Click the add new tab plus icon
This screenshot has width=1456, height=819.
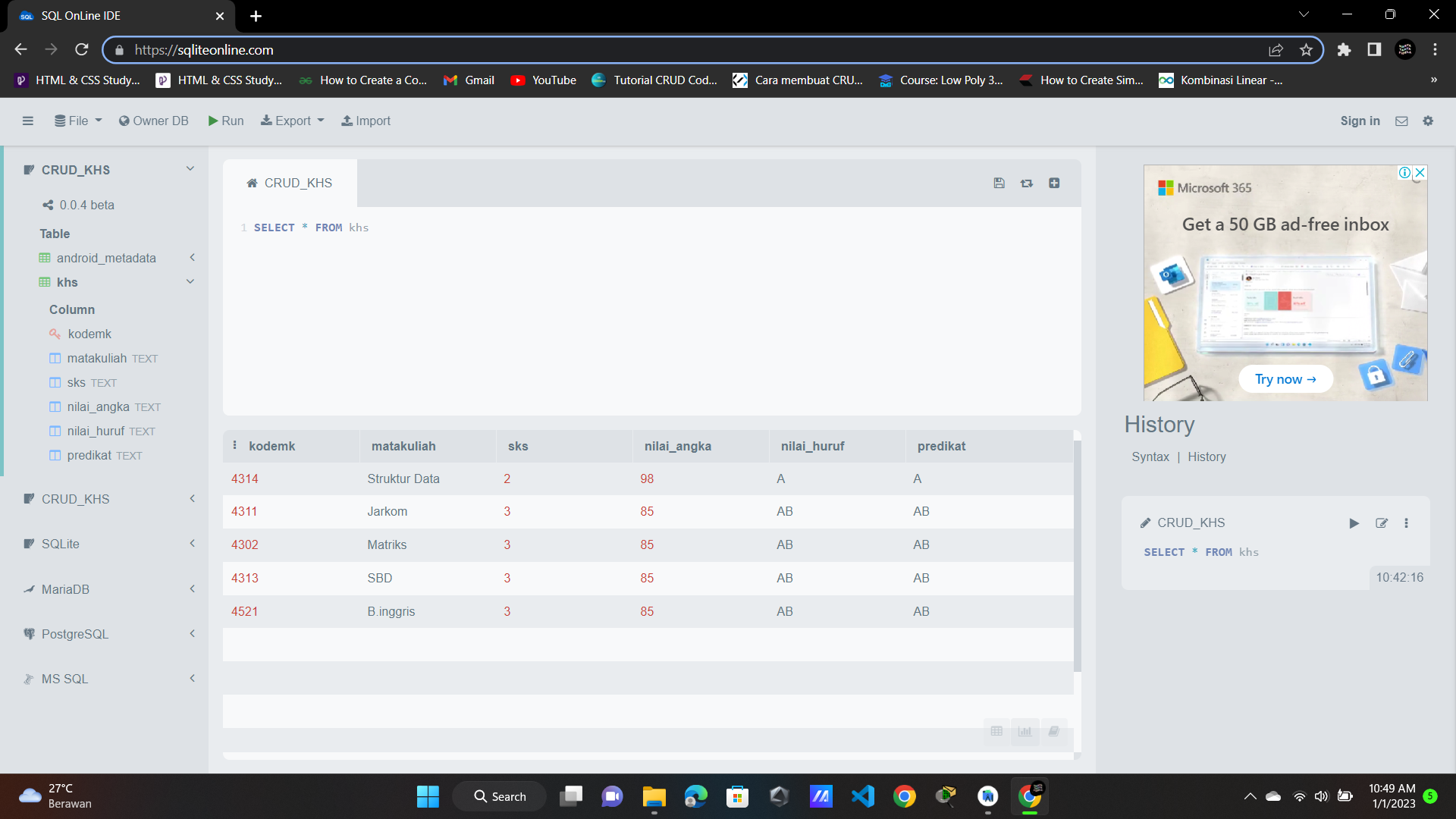click(x=1054, y=183)
